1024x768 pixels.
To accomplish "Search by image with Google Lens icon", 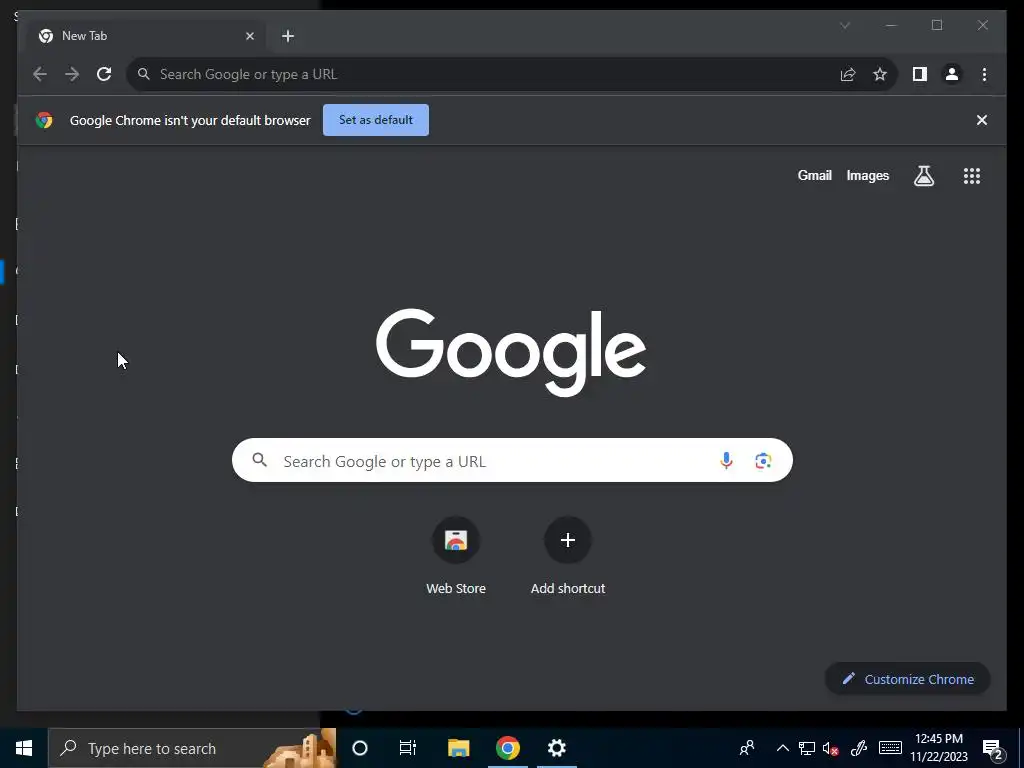I will pyautogui.click(x=763, y=460).
